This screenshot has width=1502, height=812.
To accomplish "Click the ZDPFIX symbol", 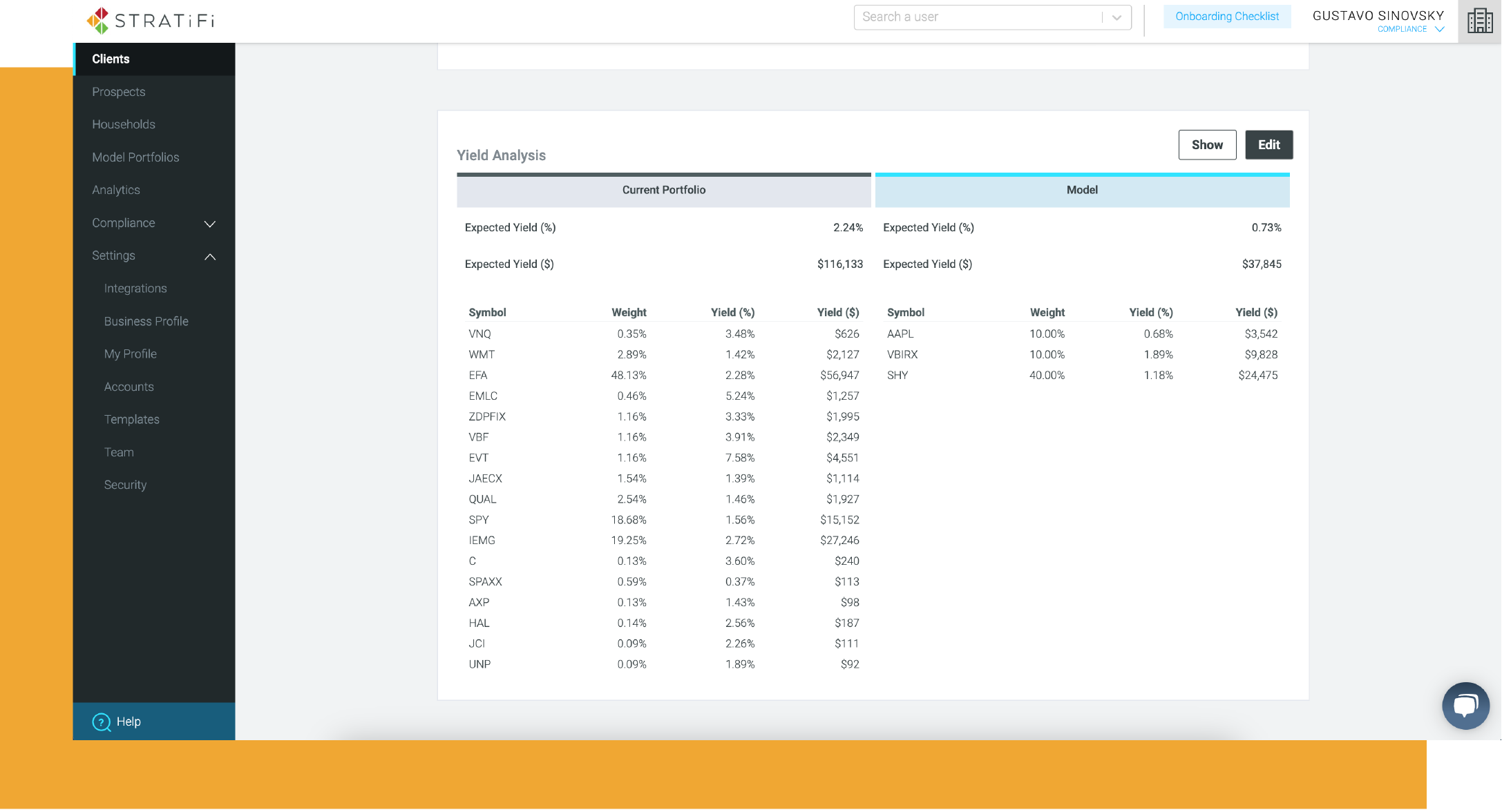I will 487,417.
